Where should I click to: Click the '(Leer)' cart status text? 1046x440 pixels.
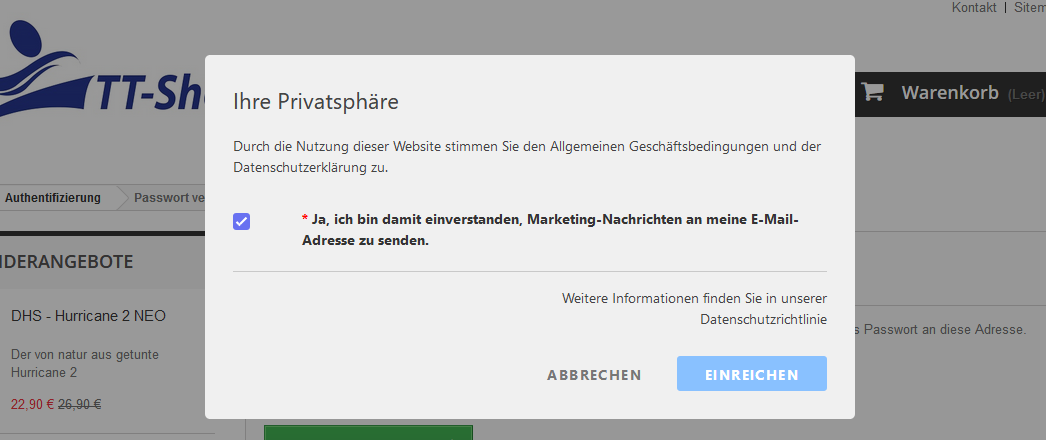[1026, 95]
